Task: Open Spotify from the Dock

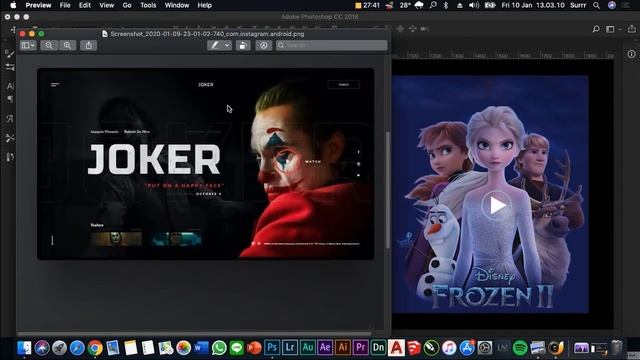Action: point(520,348)
